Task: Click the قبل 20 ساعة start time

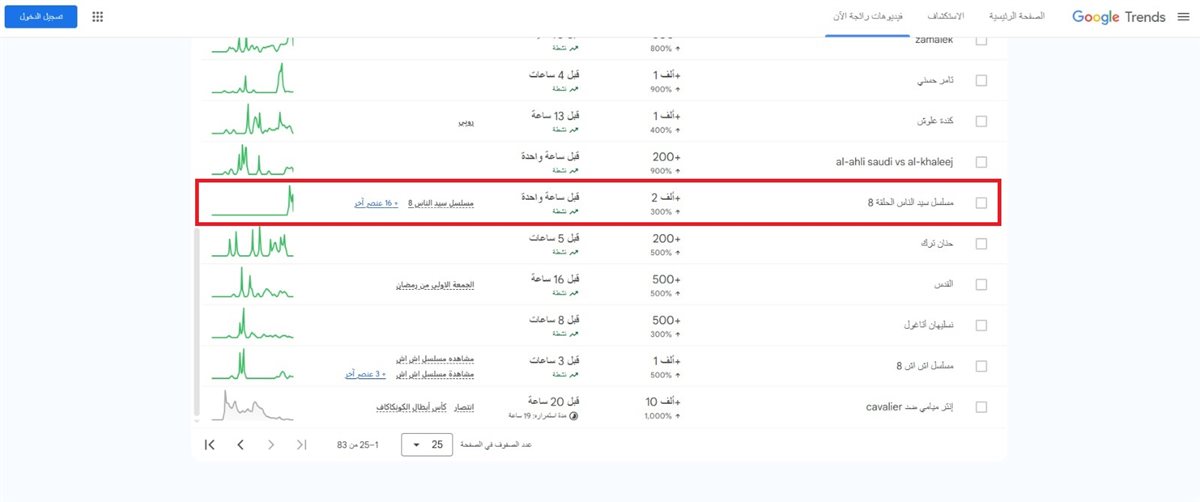Action: click(x=556, y=401)
